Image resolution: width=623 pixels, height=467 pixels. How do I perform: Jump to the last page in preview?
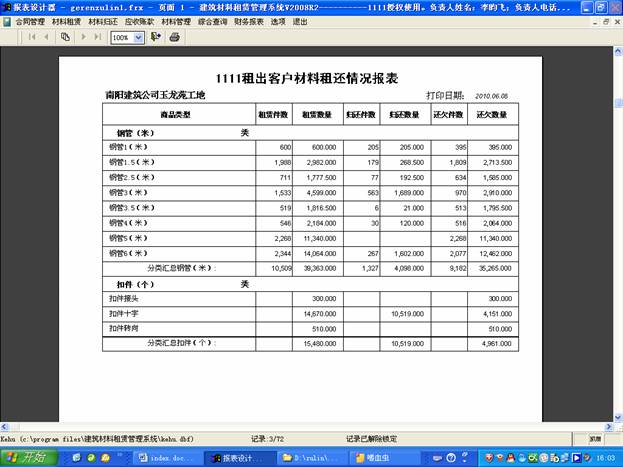click(x=98, y=37)
